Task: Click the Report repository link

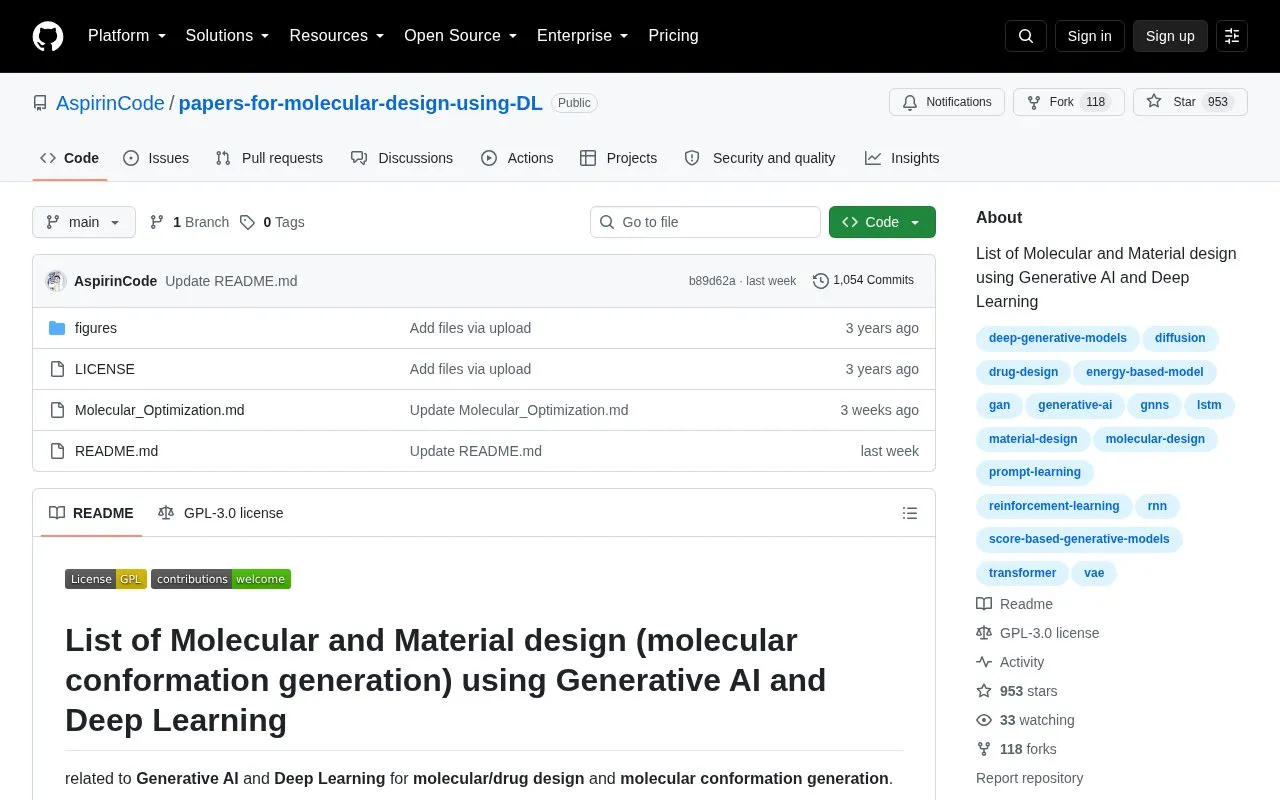Action: pos(1029,778)
